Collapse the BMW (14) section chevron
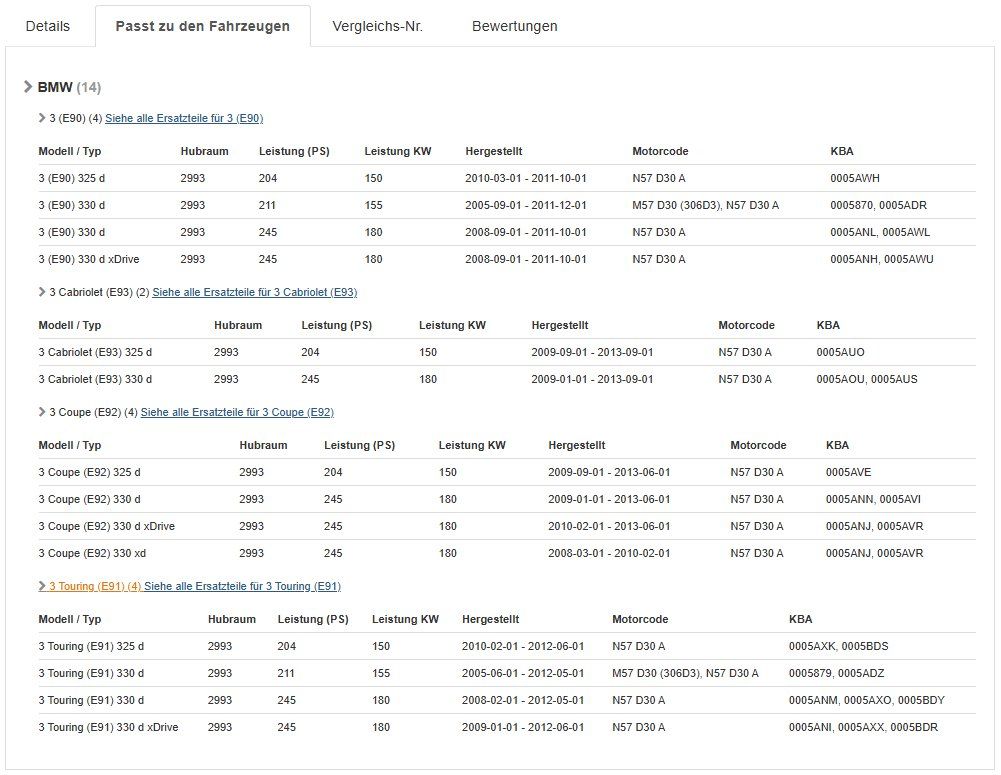Image resolution: width=1001 pixels, height=775 pixels. click(x=27, y=87)
